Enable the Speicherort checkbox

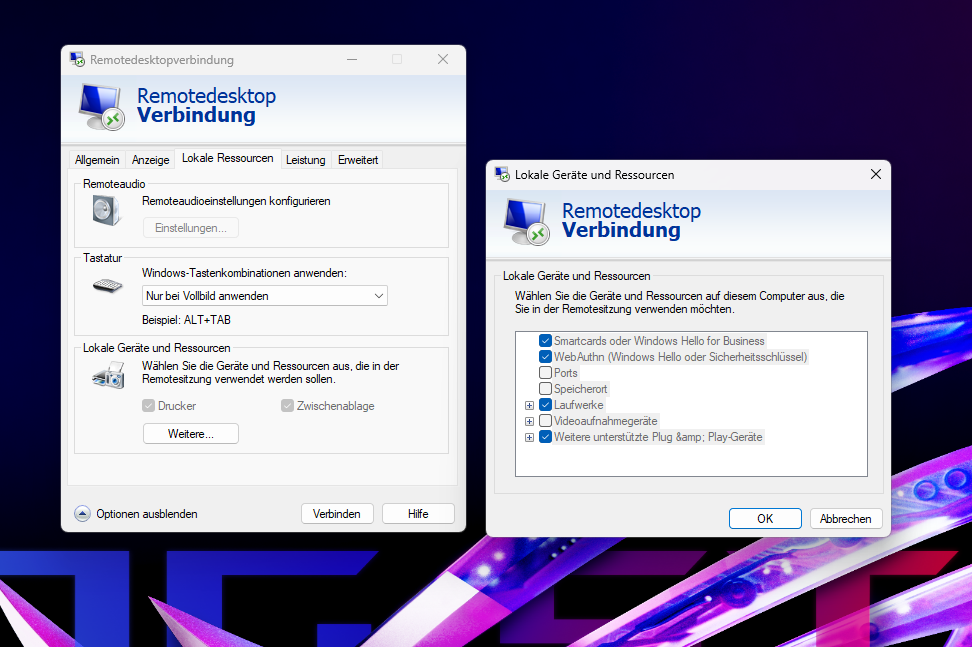click(x=546, y=389)
